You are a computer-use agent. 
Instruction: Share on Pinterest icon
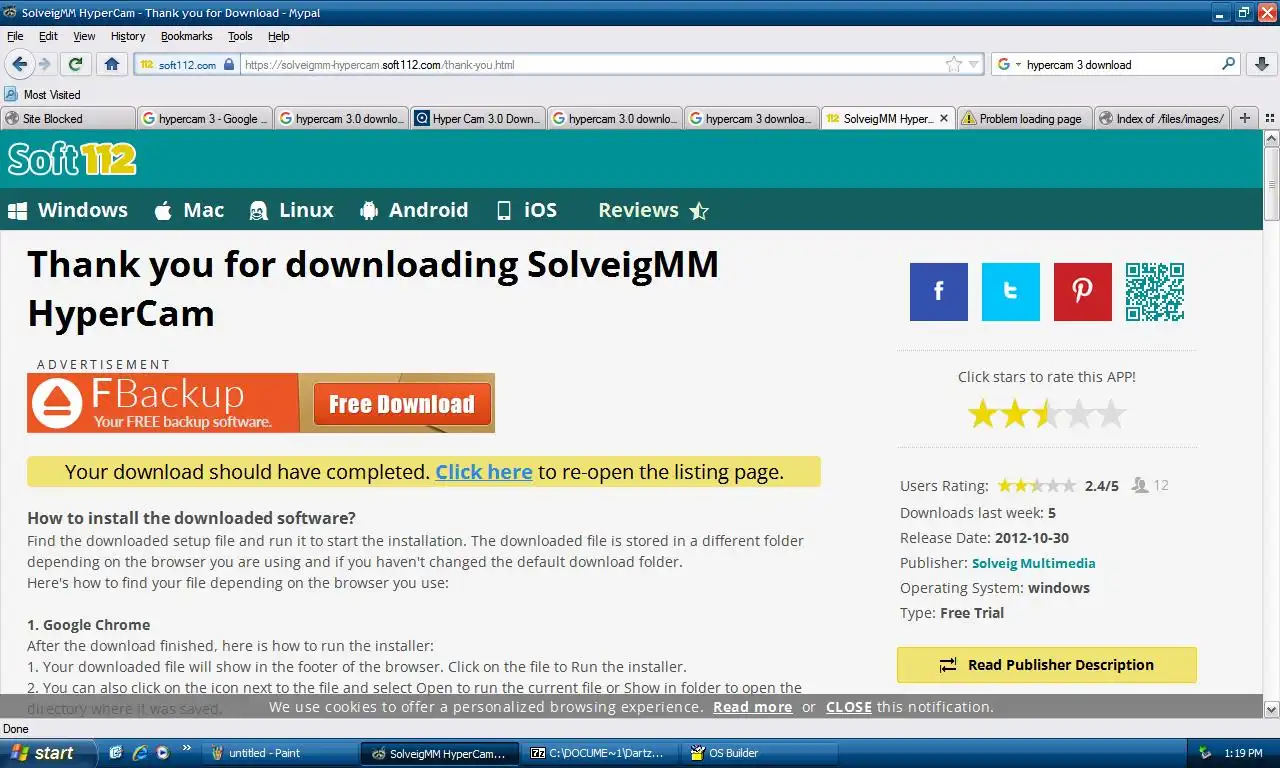(x=1083, y=292)
